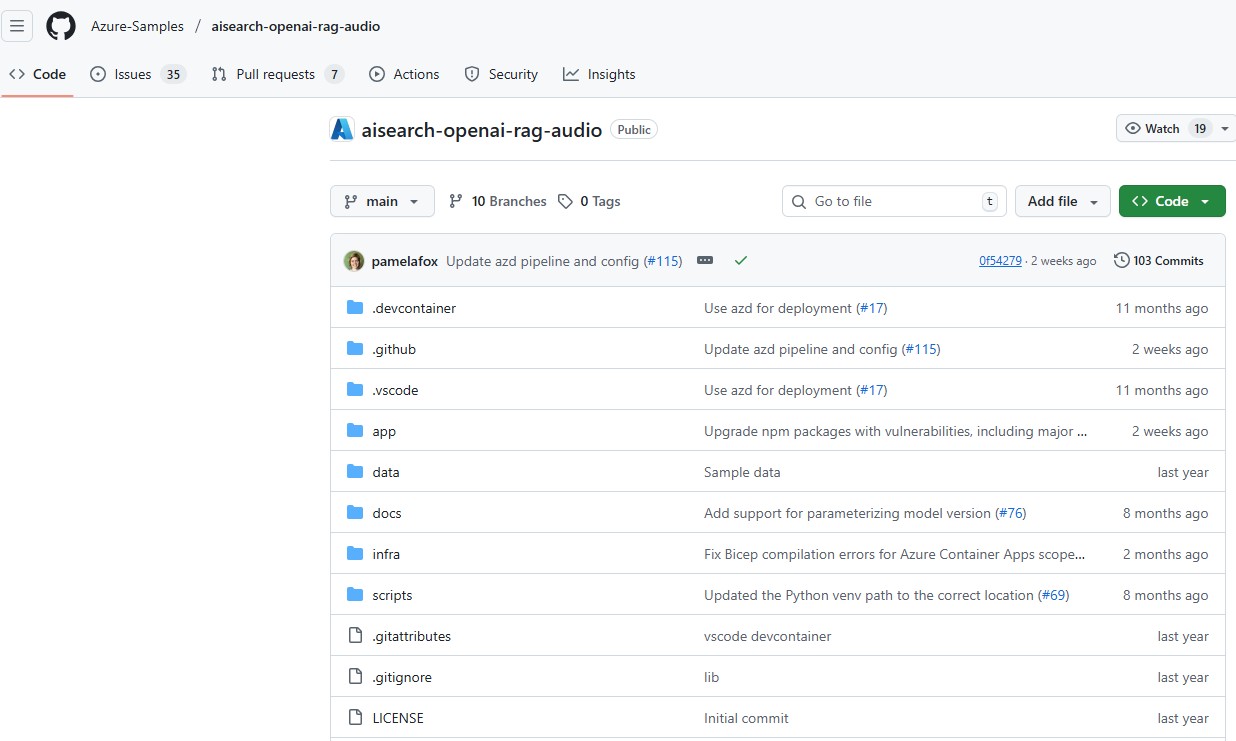Open the main branch dropdown
Viewport: 1236px width, 741px height.
[382, 201]
